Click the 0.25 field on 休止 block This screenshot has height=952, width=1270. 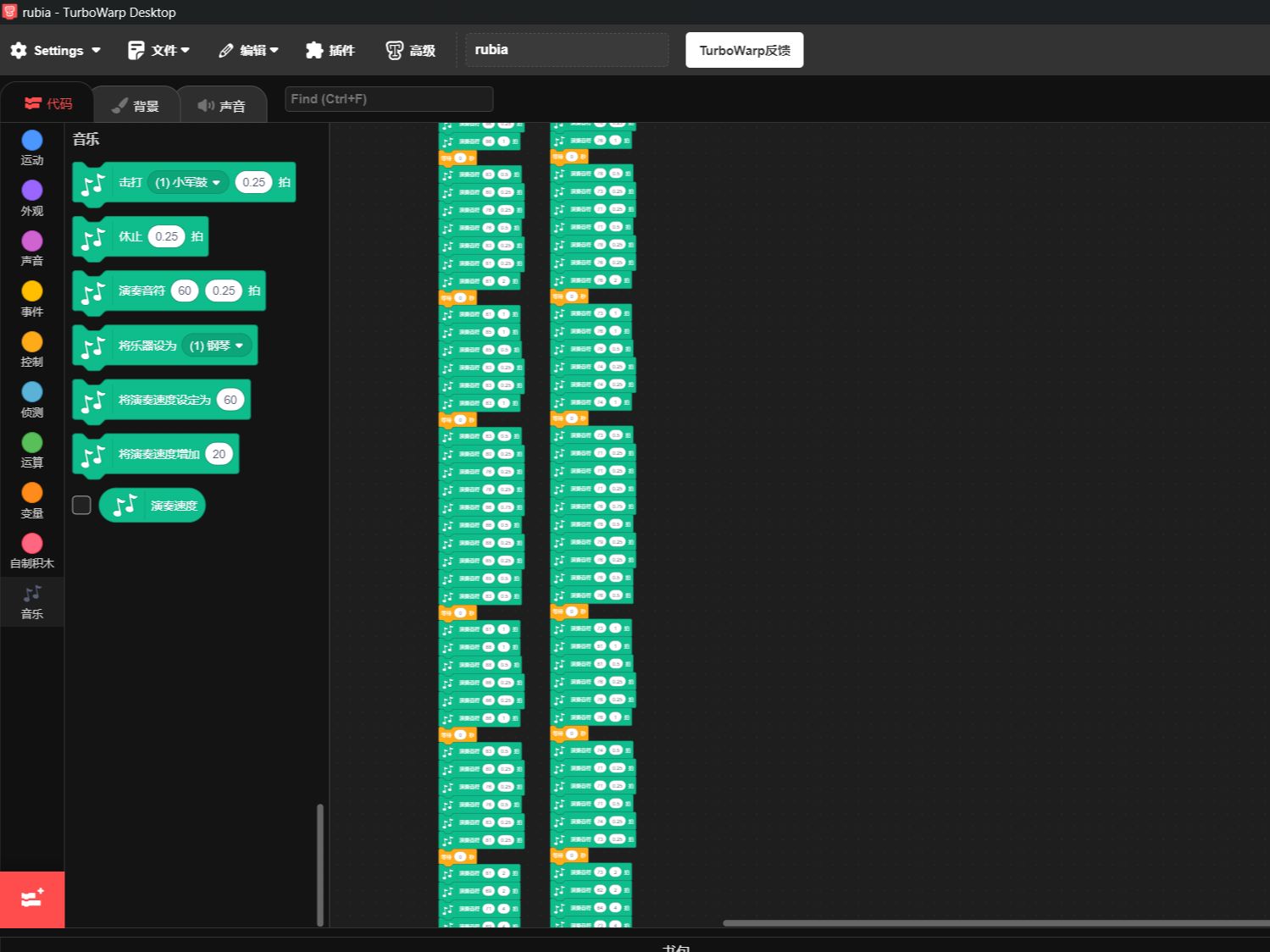(x=166, y=236)
